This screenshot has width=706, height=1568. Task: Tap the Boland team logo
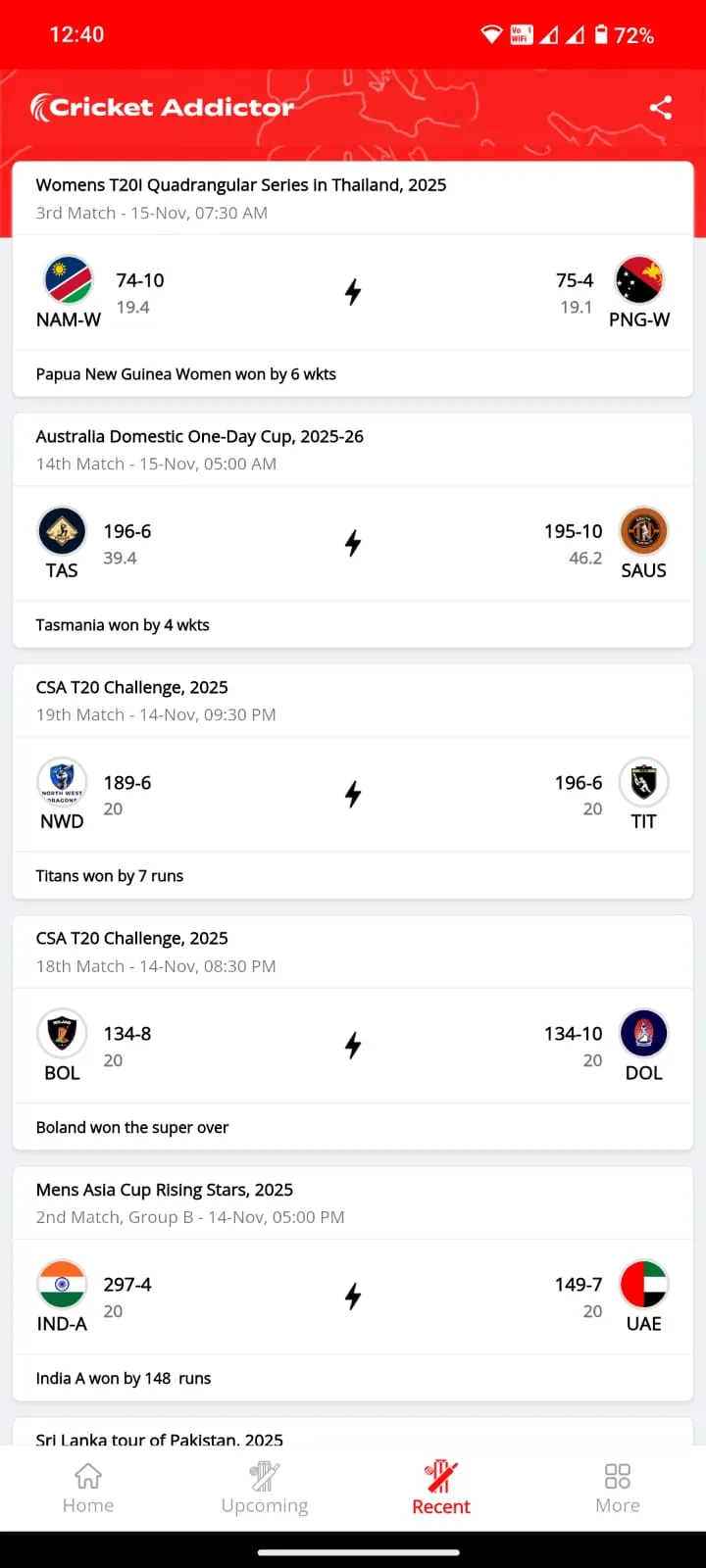tap(62, 1033)
